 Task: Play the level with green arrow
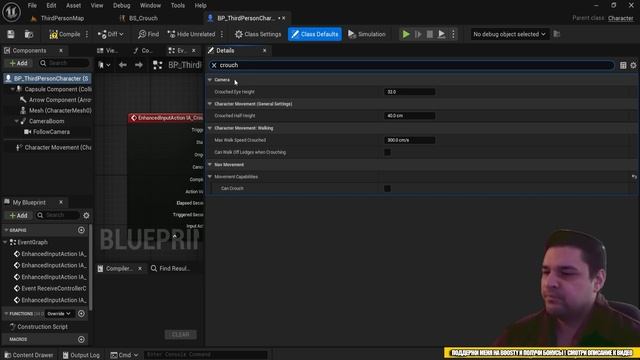(x=406, y=34)
